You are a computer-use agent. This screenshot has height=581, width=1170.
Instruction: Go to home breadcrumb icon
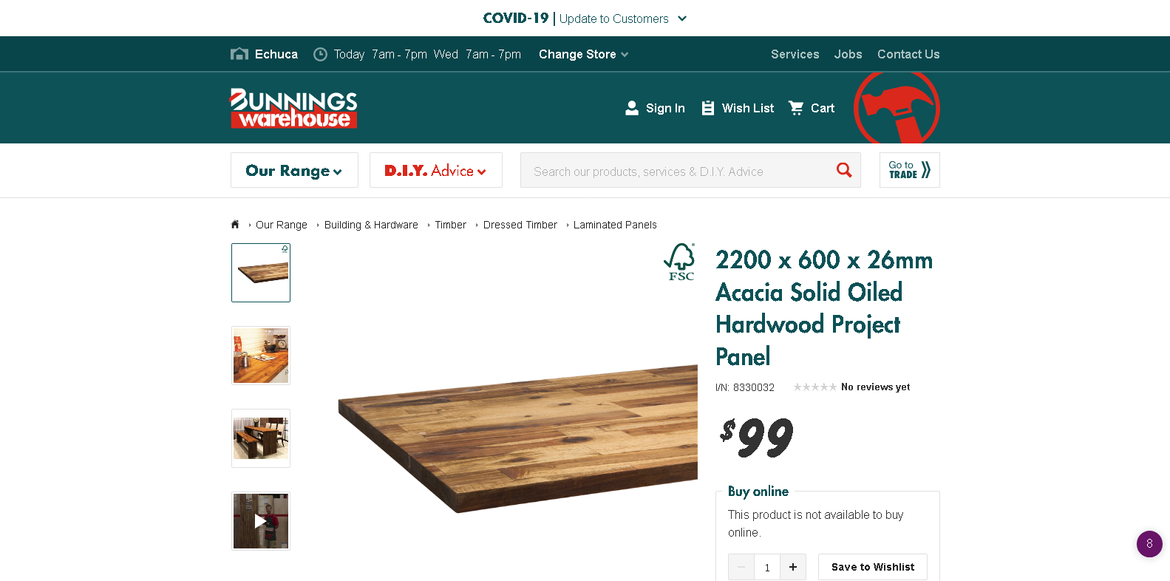(x=235, y=224)
